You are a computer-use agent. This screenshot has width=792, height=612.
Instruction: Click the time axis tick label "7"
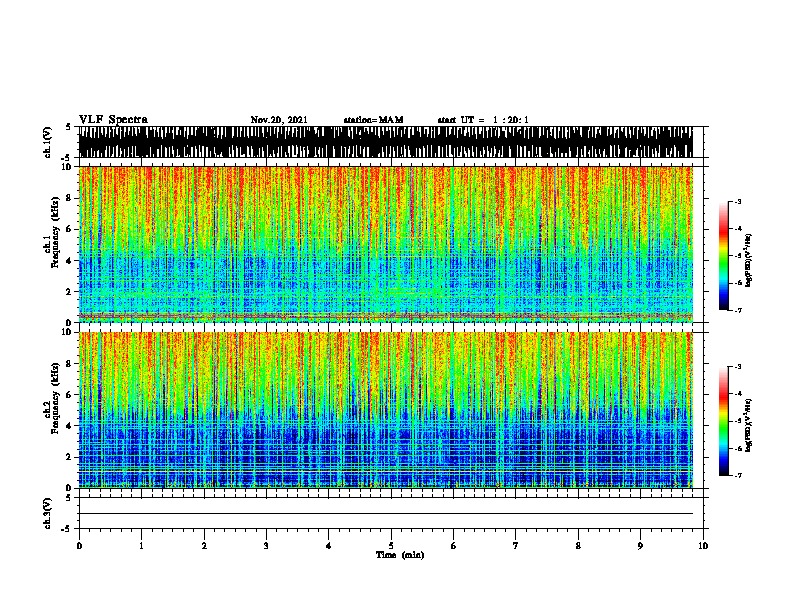click(516, 546)
